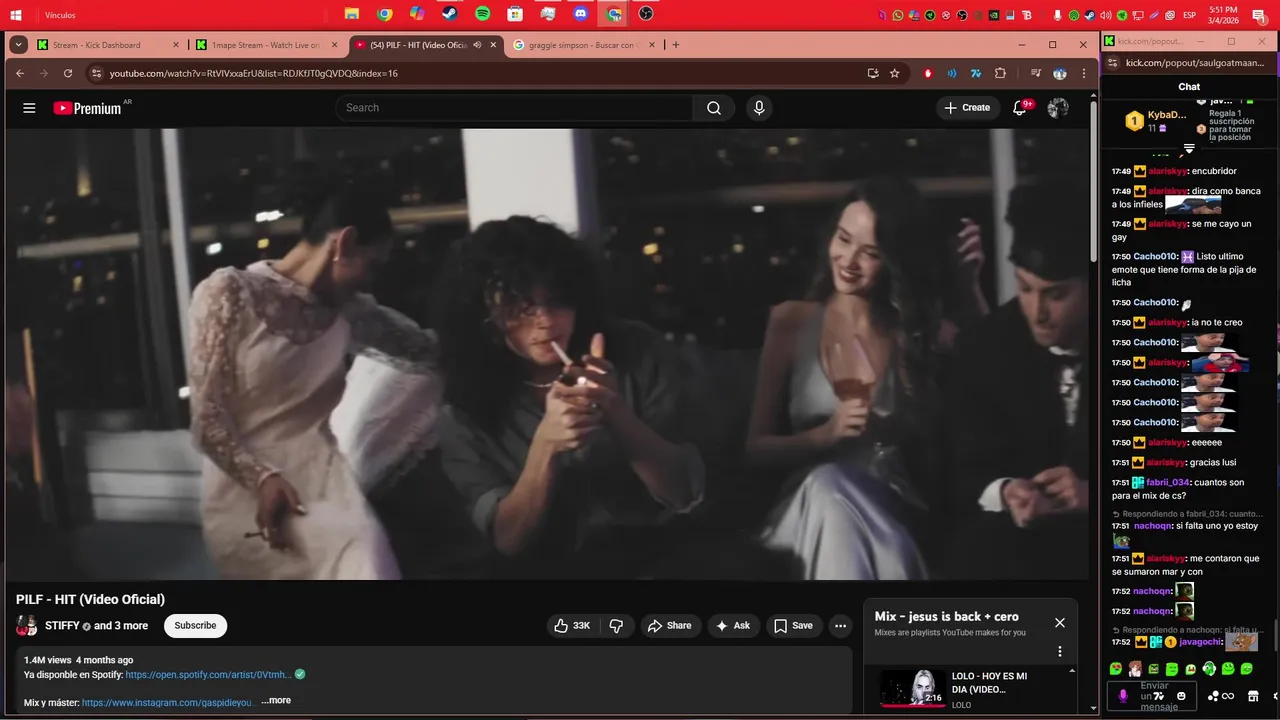Image resolution: width=1280 pixels, height=720 pixels.
Task: Insert headphones green emote in Kick chat
Action: (1209, 668)
